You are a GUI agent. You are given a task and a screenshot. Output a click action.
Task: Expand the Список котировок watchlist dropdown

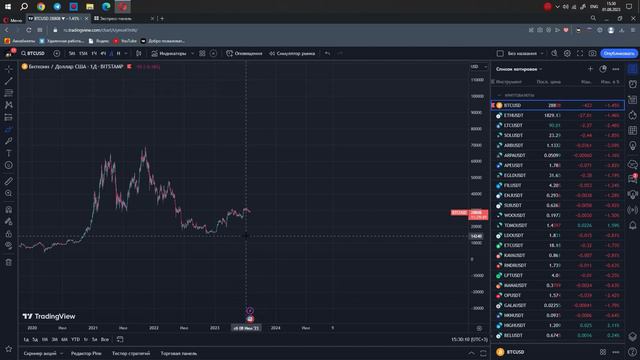click(519, 69)
